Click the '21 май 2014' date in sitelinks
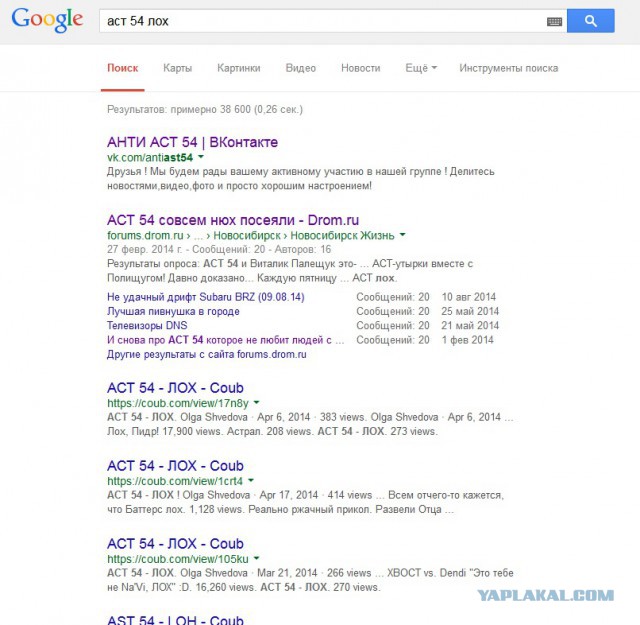 470,325
